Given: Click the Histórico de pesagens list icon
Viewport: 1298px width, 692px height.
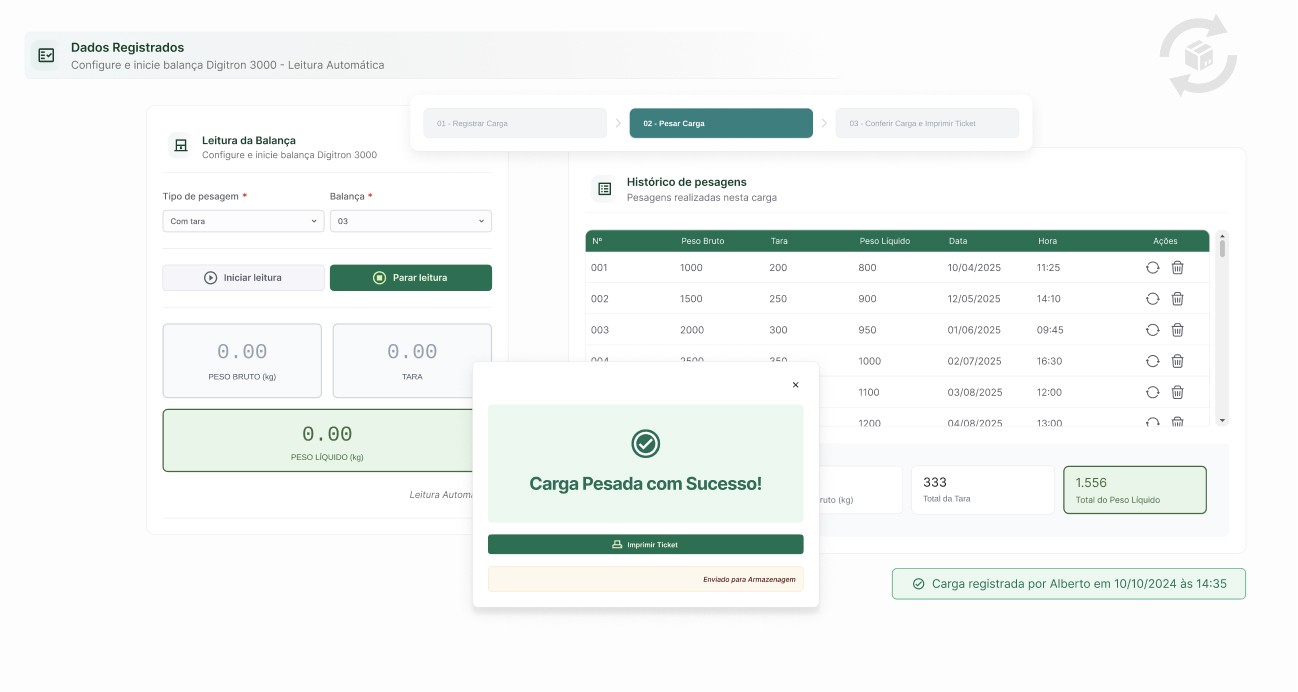Looking at the screenshot, I should click(x=604, y=188).
